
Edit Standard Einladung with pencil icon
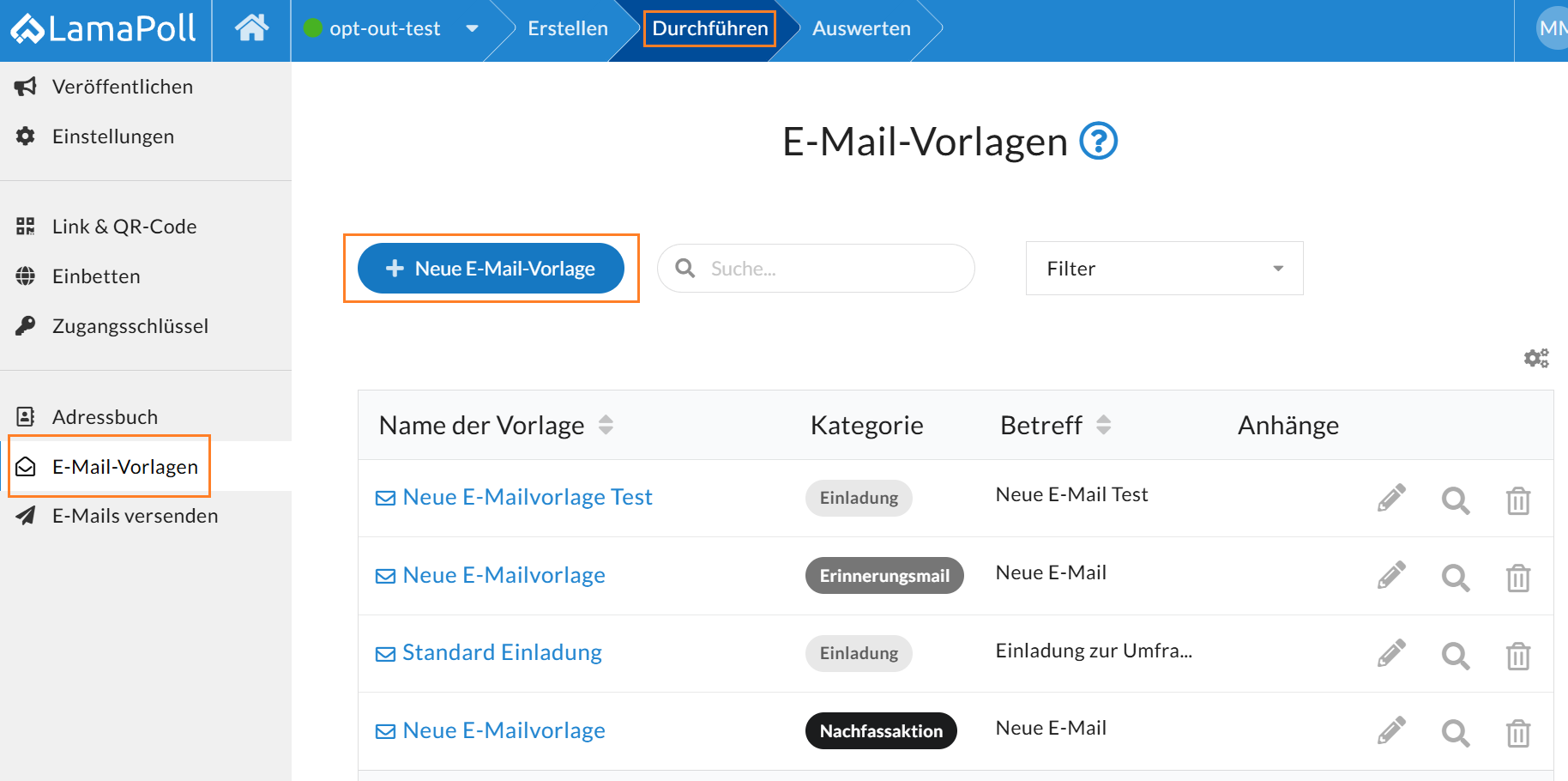coord(1391,653)
